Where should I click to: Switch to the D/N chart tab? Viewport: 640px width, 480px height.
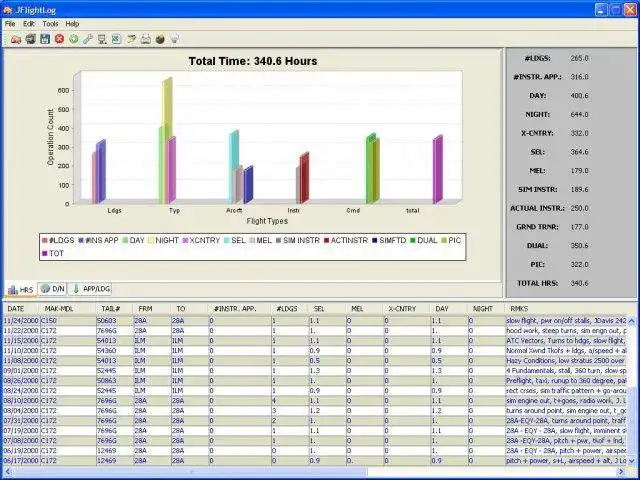pyautogui.click(x=53, y=289)
